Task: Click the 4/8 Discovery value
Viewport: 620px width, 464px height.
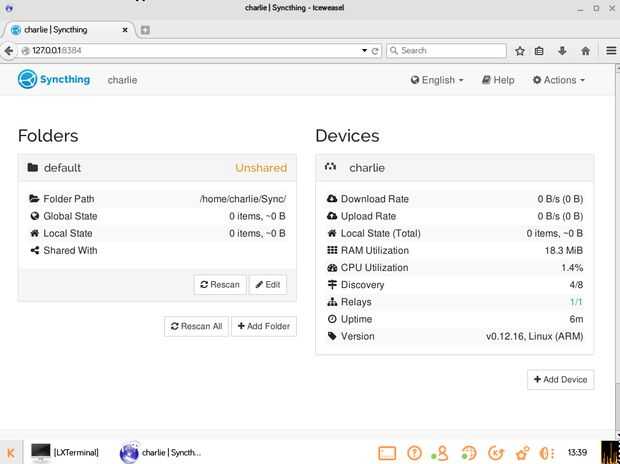Action: point(576,285)
